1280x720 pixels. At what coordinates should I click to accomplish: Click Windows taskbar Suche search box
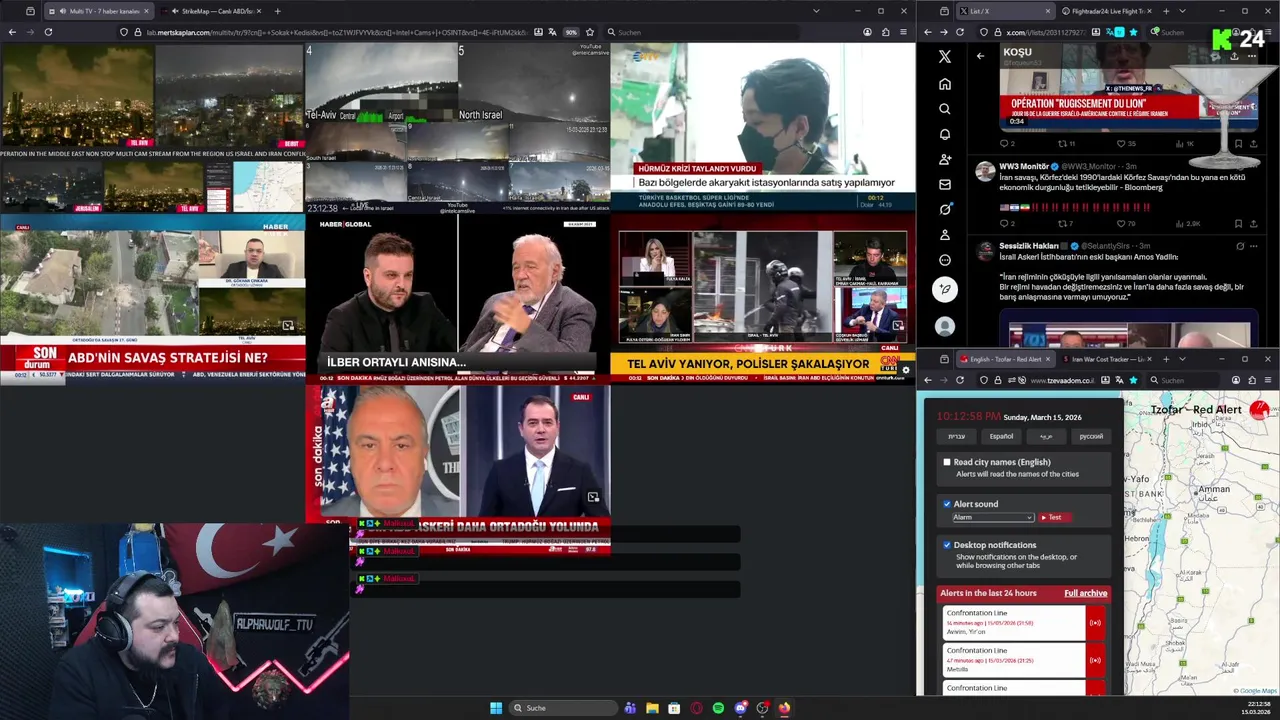tap(563, 708)
